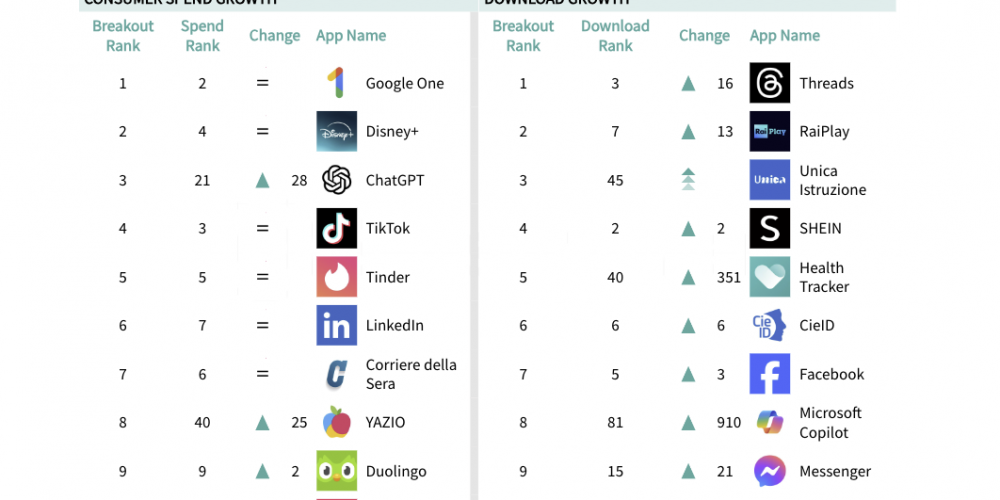
Task: Click the Microsoft Copilot icon
Action: click(770, 422)
